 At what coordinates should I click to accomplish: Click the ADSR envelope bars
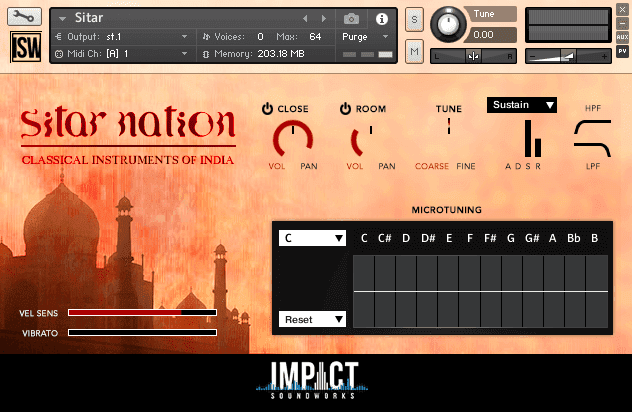pyautogui.click(x=533, y=138)
